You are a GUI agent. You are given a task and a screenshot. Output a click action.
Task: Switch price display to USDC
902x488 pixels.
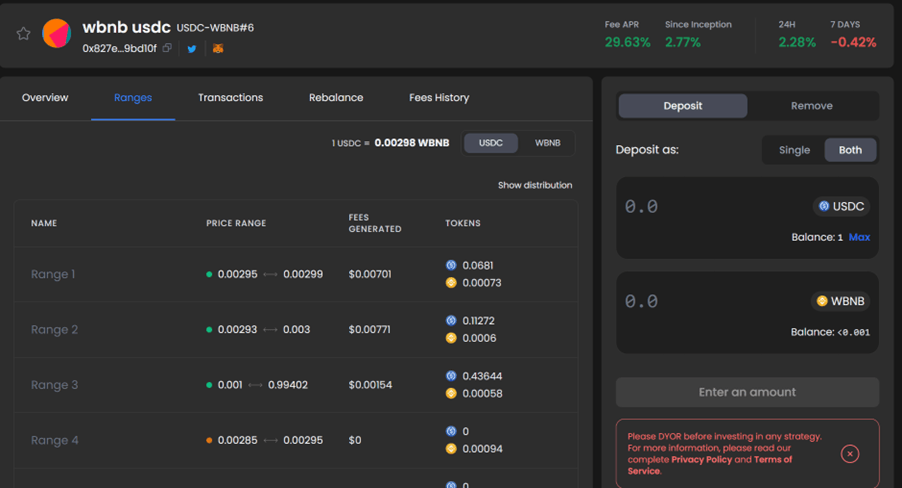[x=491, y=143]
